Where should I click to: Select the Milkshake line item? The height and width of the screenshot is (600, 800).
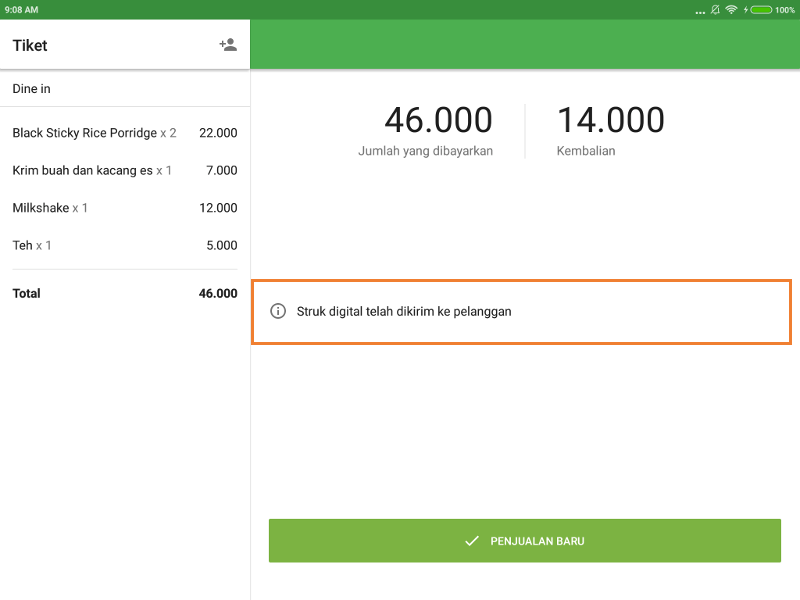124,207
